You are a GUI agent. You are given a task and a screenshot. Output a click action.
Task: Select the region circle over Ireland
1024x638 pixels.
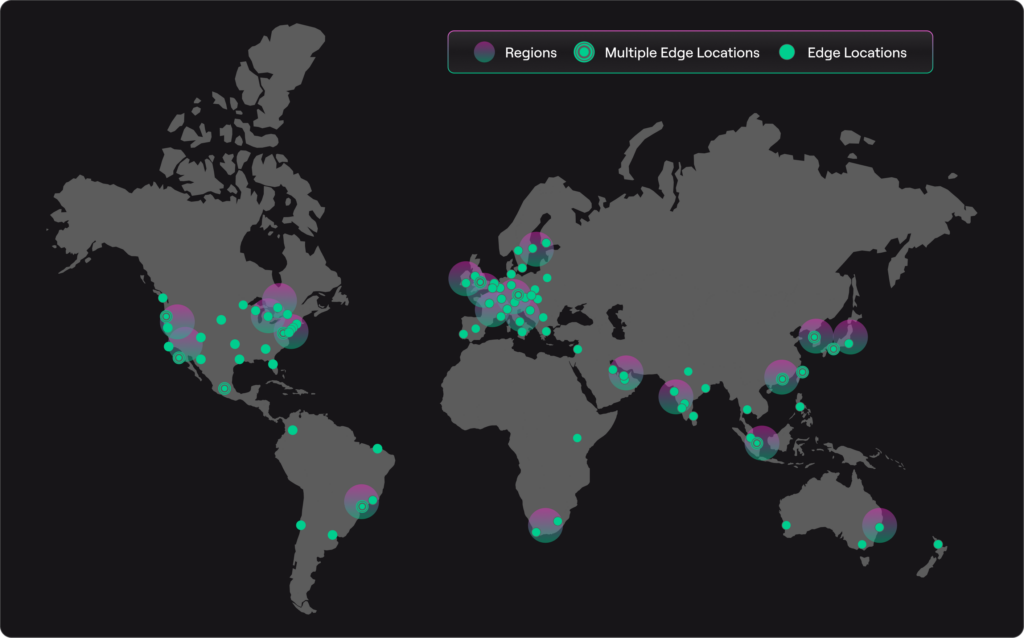[x=463, y=277]
